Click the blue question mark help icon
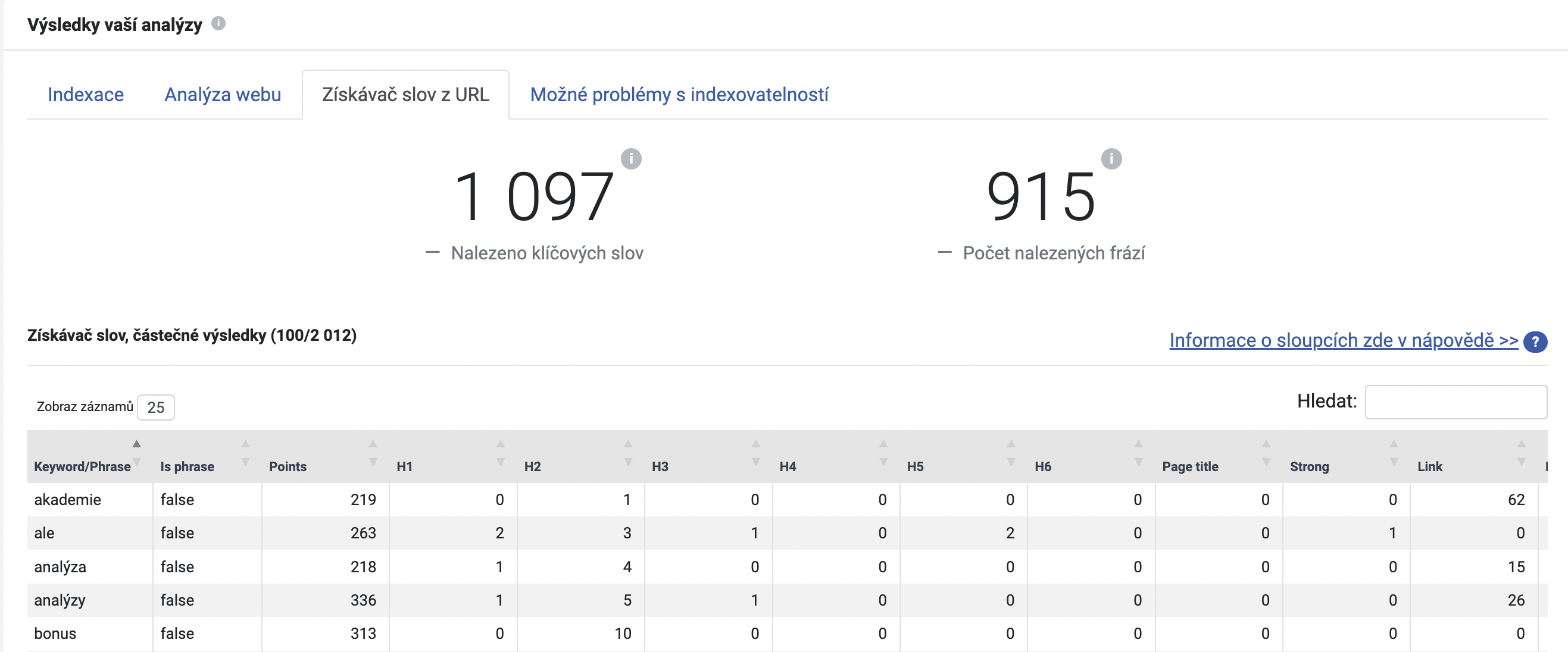This screenshot has width=1568, height=652. (1535, 342)
